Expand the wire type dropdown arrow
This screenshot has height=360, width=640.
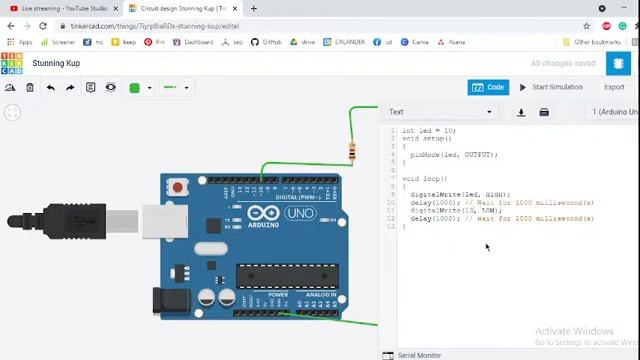pos(187,88)
